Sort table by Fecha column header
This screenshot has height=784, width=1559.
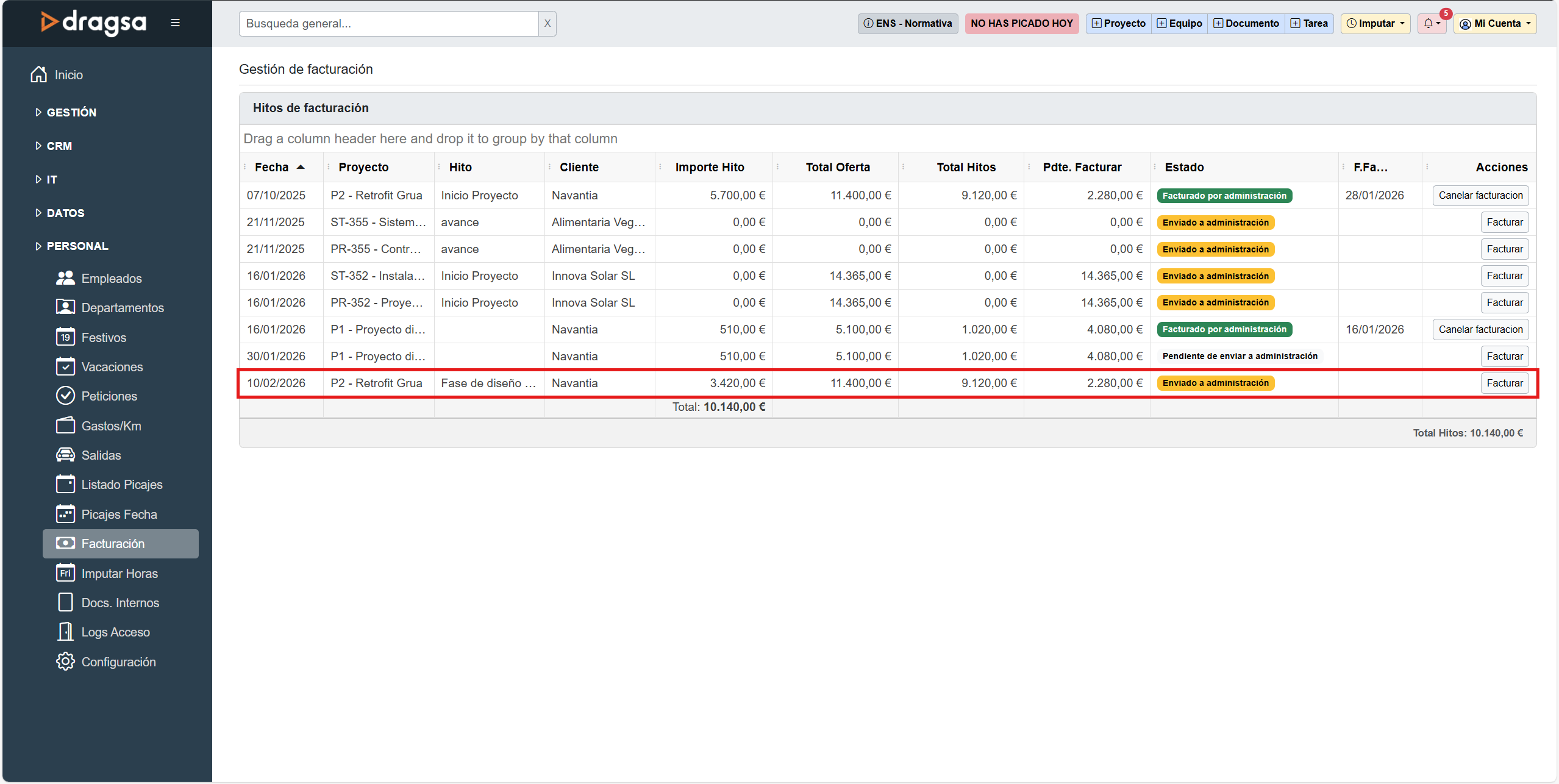tap(272, 167)
